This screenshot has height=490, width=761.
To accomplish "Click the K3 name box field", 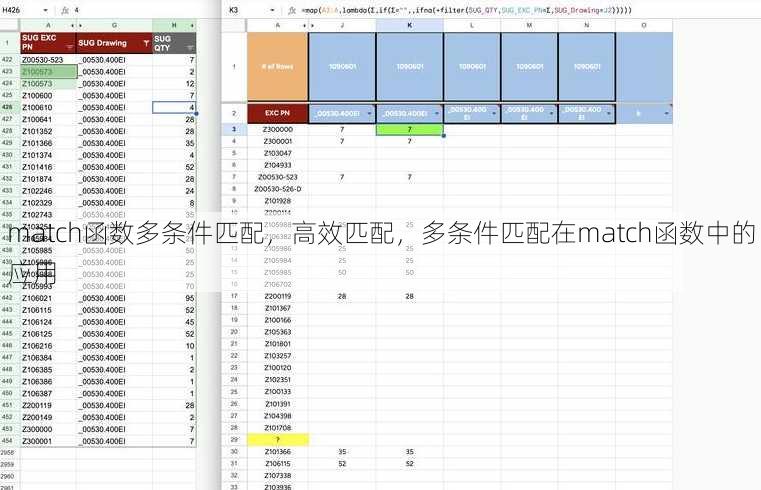I will [248, 10].
